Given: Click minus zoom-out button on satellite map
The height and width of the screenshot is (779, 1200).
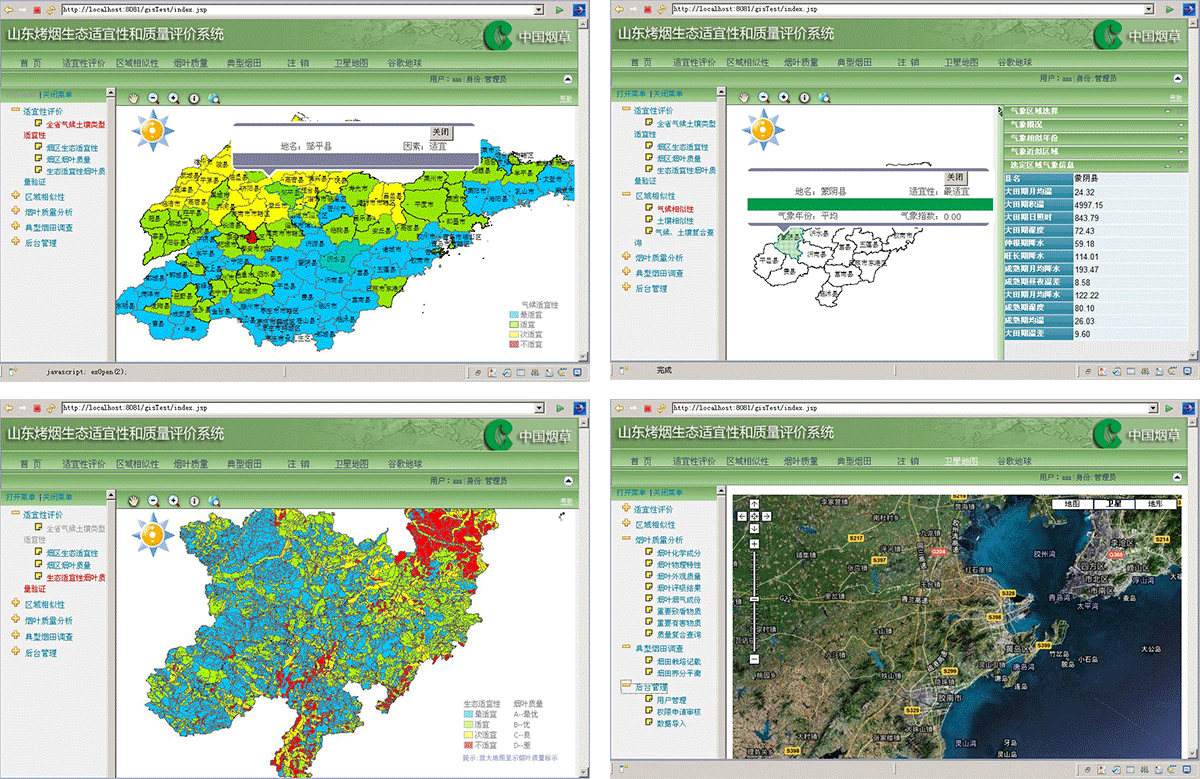Looking at the screenshot, I should pyautogui.click(x=753, y=659).
